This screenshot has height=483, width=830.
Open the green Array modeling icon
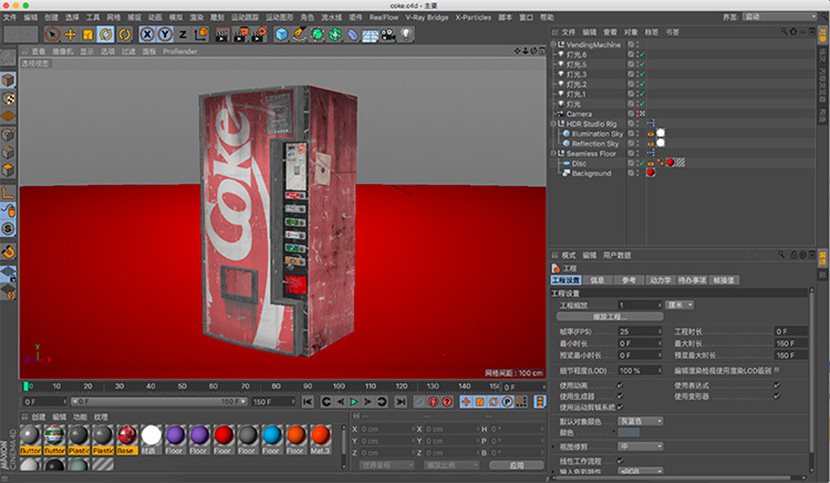(x=335, y=34)
